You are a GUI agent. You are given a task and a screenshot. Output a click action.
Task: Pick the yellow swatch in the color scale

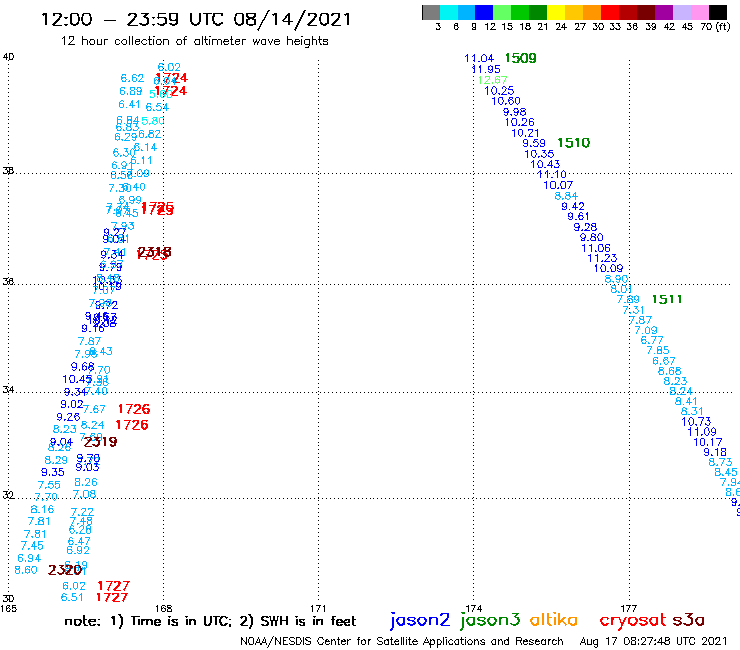(x=556, y=12)
